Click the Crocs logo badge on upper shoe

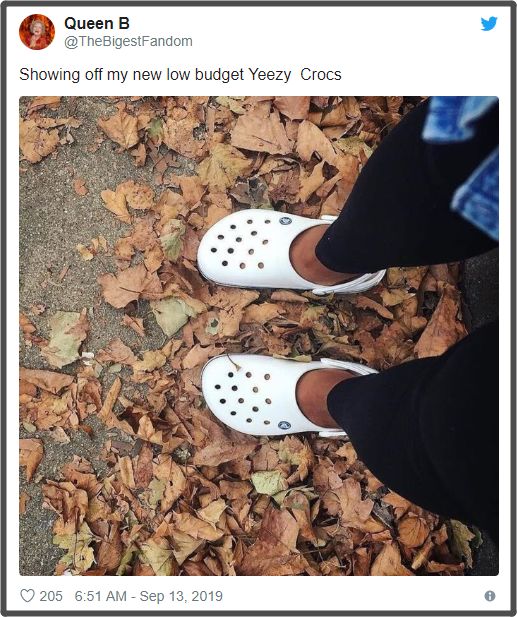click(x=286, y=221)
